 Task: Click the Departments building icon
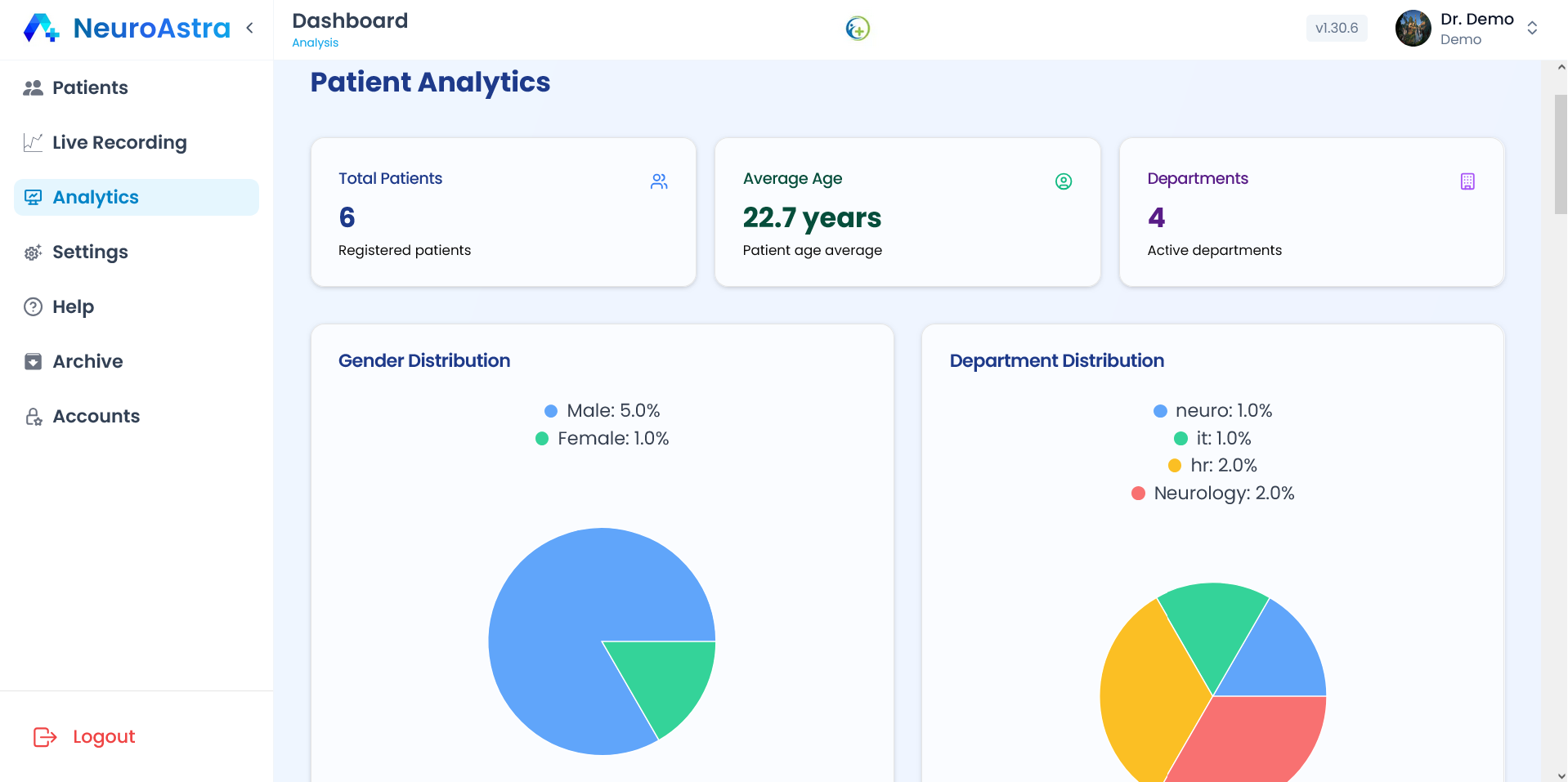pyautogui.click(x=1467, y=181)
